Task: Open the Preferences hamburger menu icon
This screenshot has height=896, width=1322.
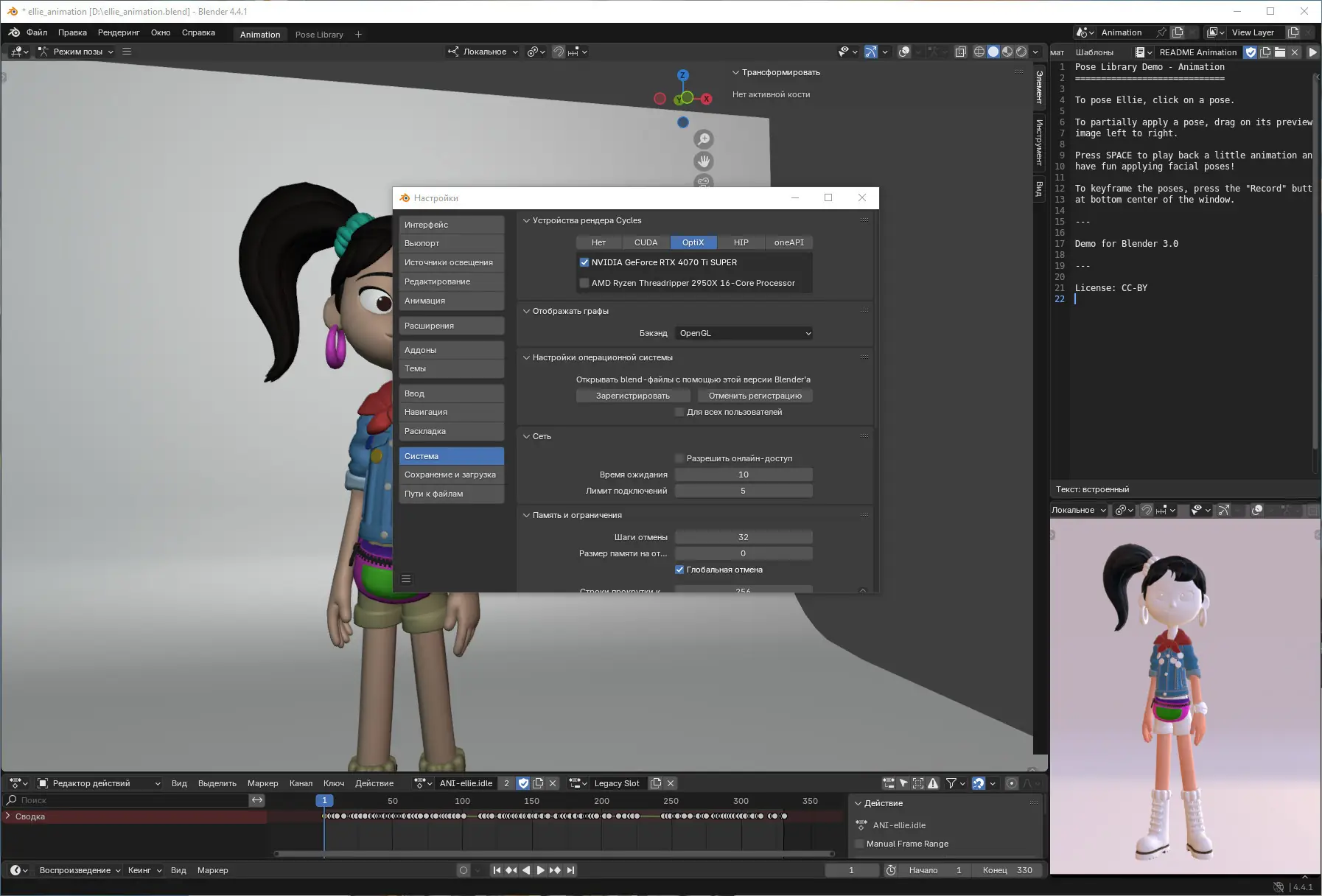Action: click(x=406, y=579)
